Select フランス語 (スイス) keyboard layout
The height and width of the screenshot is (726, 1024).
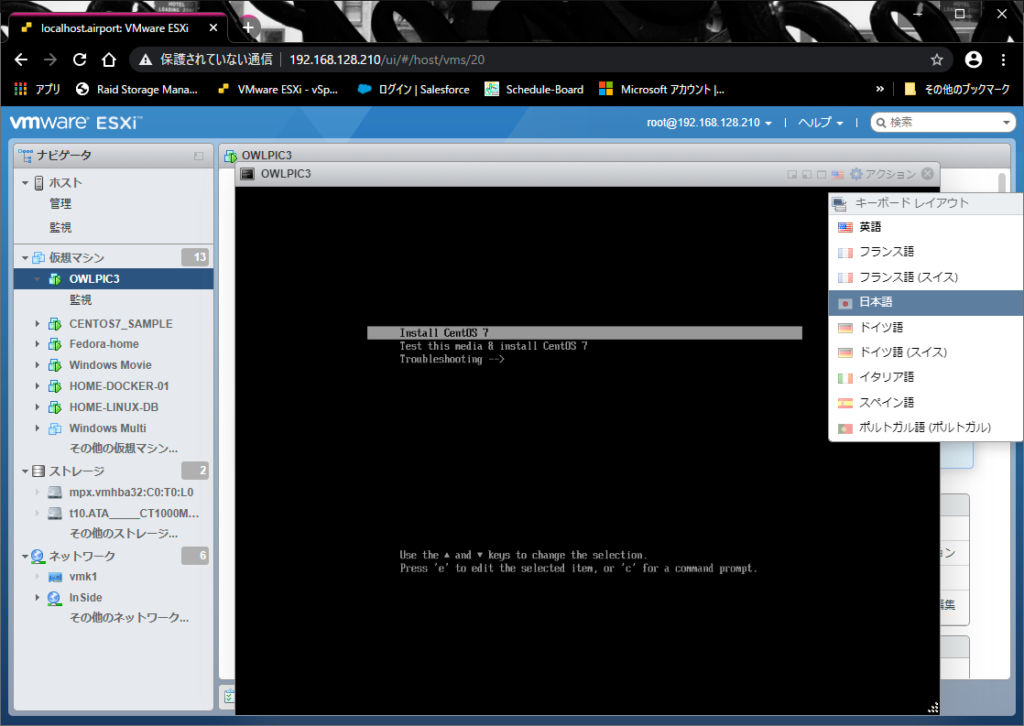click(925, 277)
